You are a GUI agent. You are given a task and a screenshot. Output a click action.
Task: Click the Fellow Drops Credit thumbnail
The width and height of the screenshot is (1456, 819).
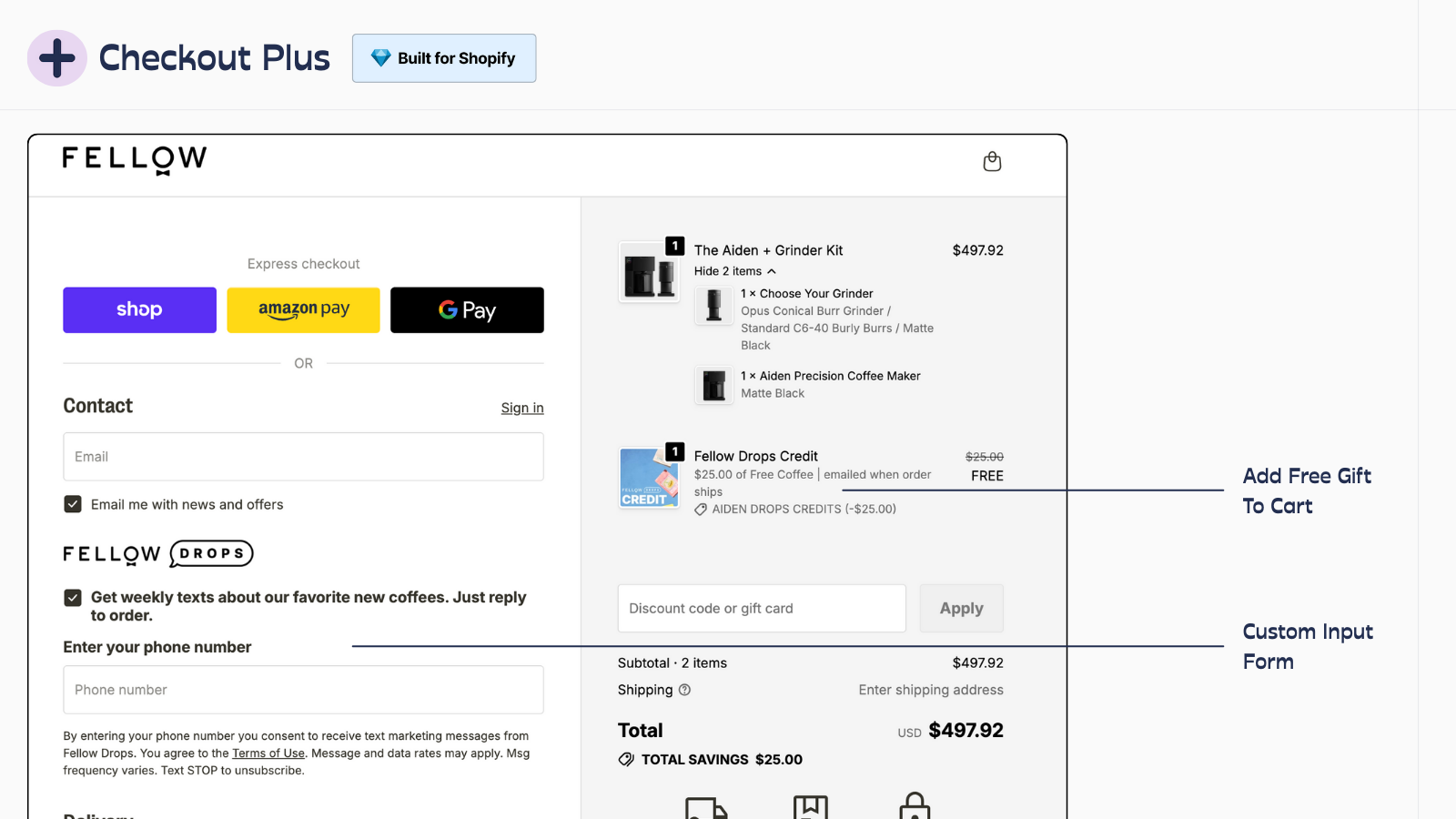(x=649, y=477)
